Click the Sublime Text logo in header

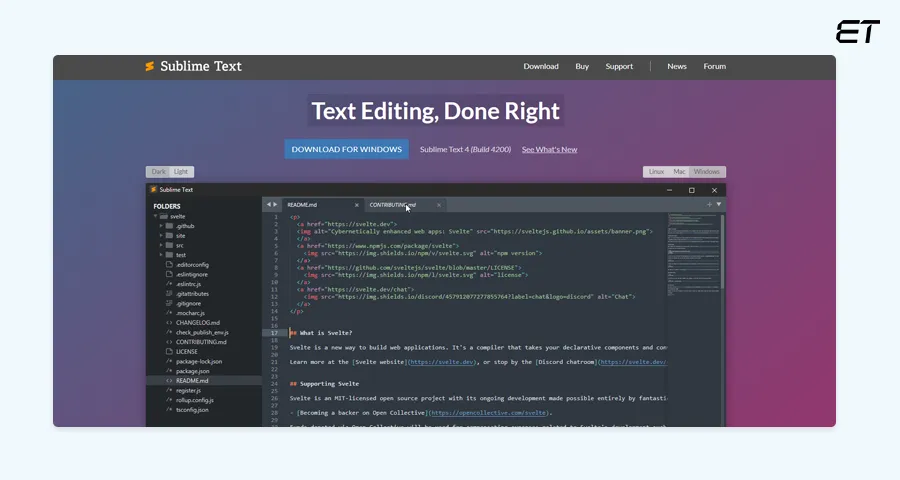click(193, 66)
